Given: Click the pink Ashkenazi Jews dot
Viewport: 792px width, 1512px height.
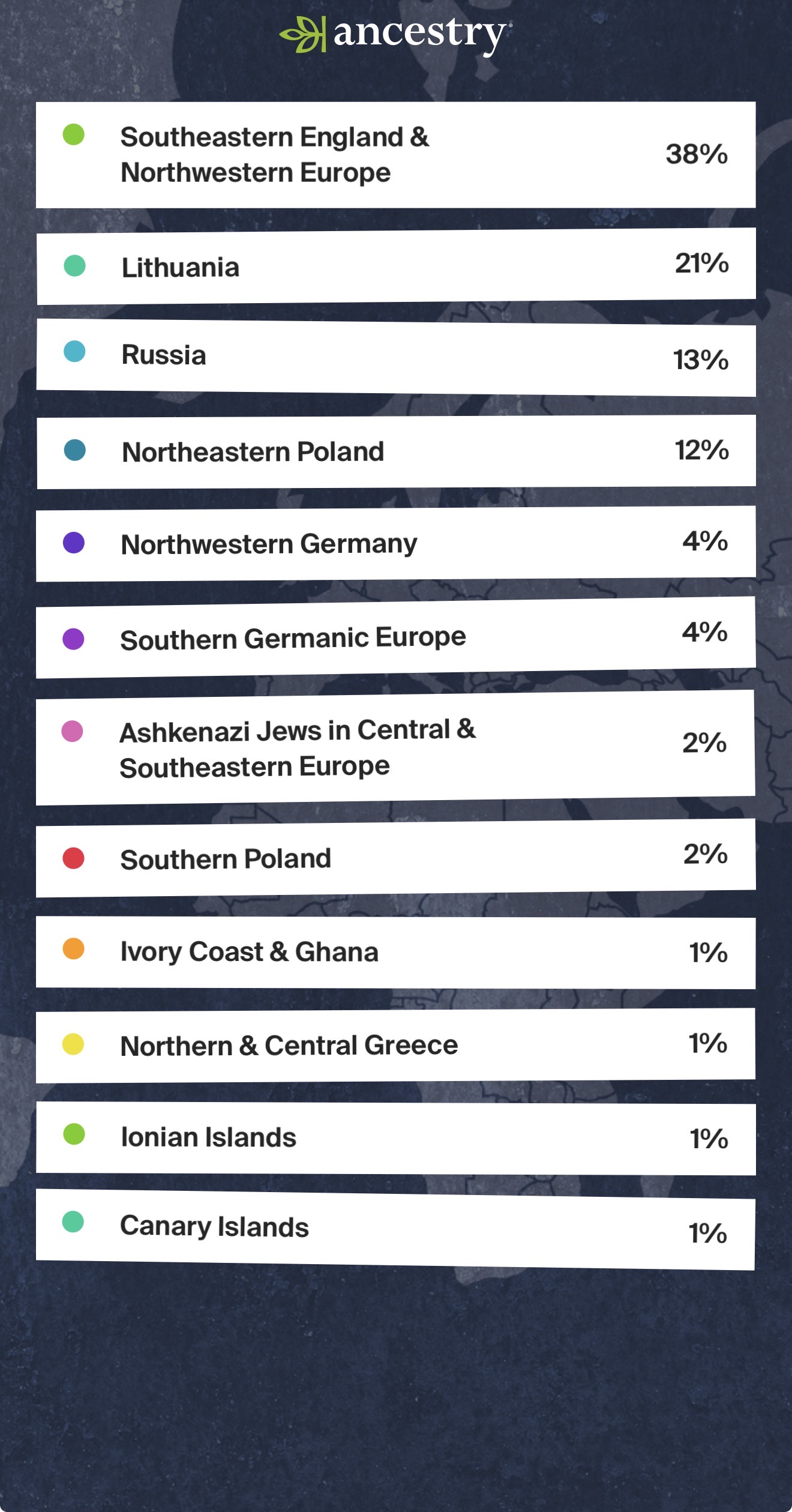Looking at the screenshot, I should click(x=72, y=731).
